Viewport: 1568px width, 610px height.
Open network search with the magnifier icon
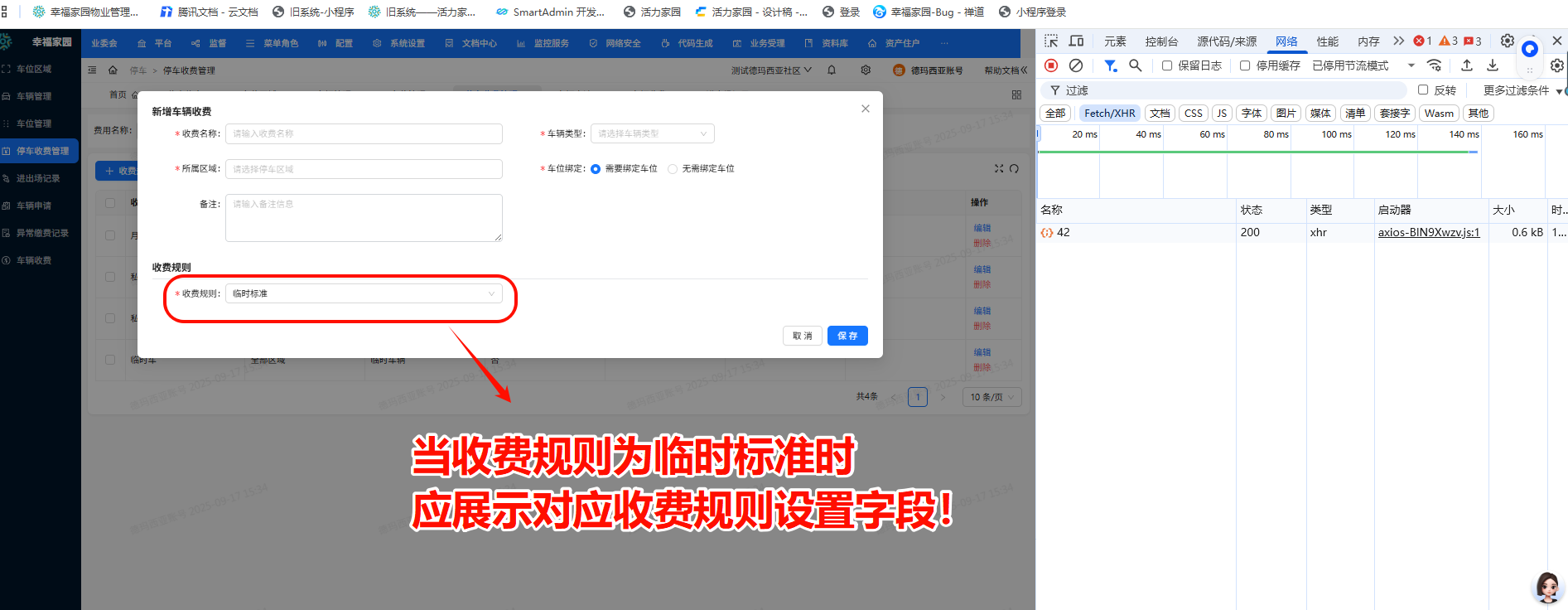[1136, 65]
